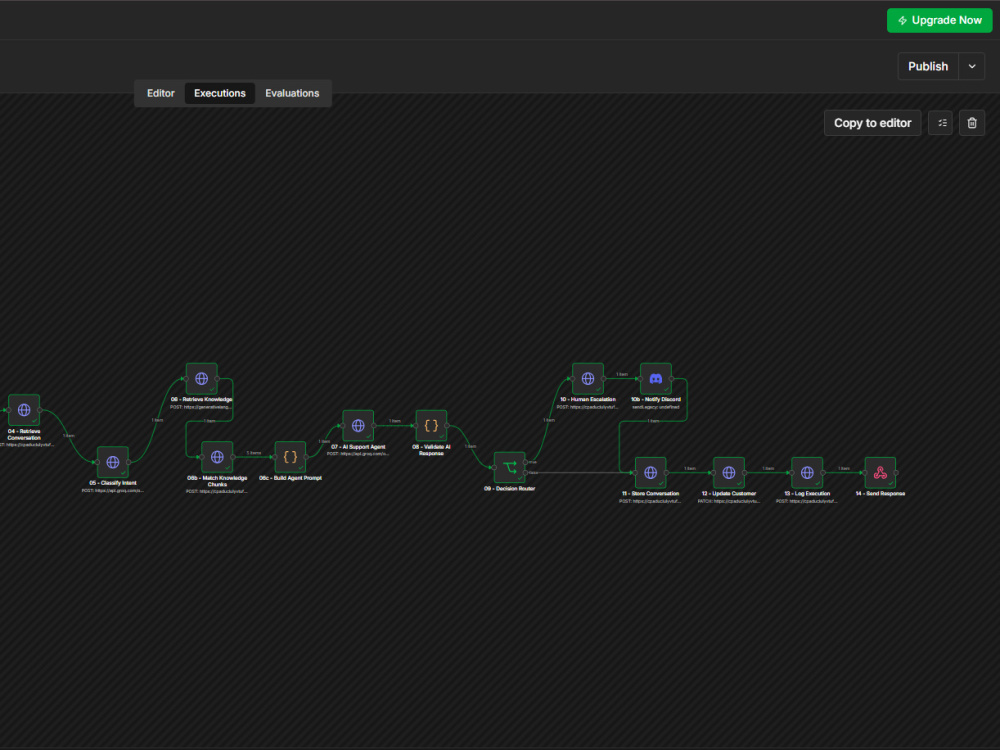
Task: Select the 13 - Log Execution node
Action: (807, 473)
